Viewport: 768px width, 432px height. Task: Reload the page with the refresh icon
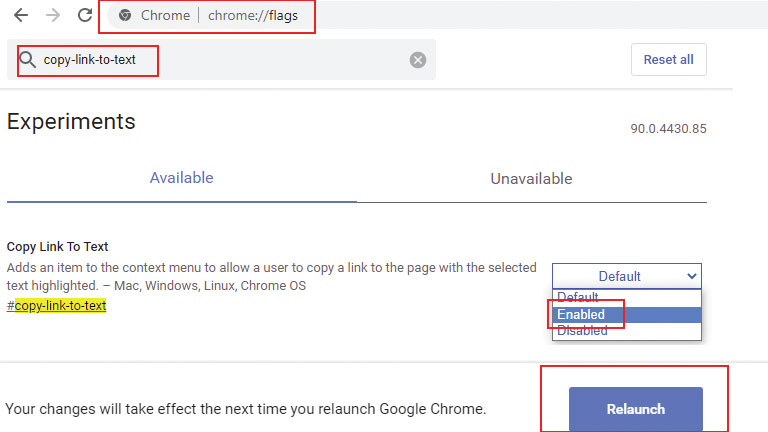tap(85, 15)
